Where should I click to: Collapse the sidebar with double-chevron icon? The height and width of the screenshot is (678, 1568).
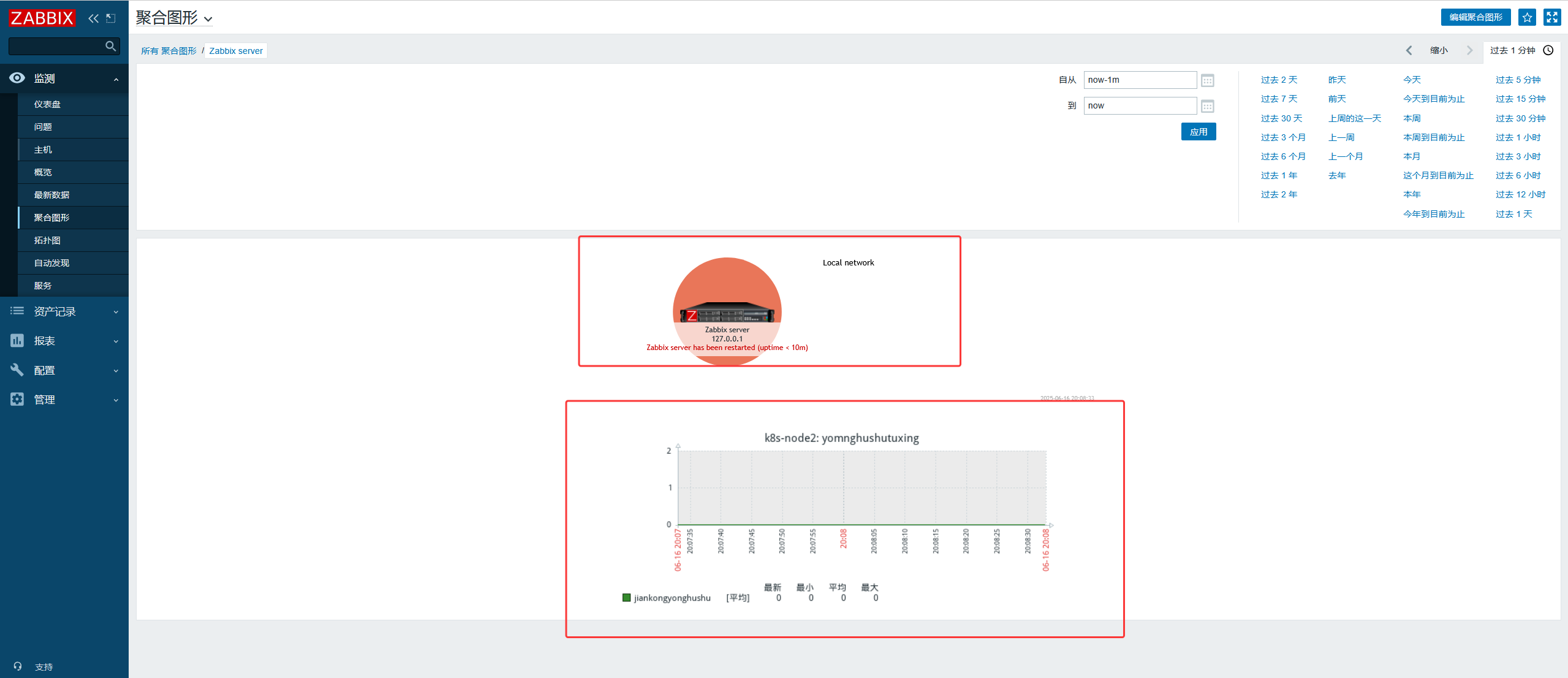[x=93, y=18]
